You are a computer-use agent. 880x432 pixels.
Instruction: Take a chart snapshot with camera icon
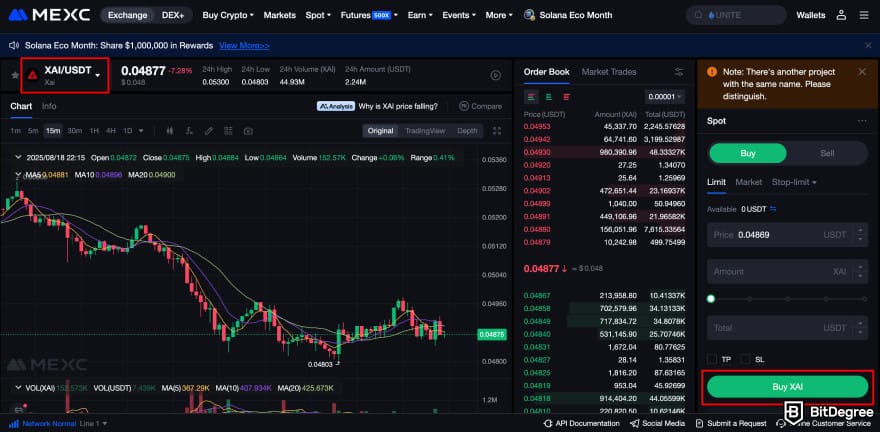(248, 131)
